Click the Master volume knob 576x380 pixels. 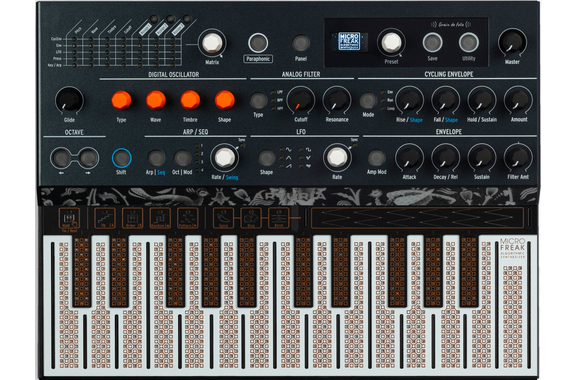(512, 42)
